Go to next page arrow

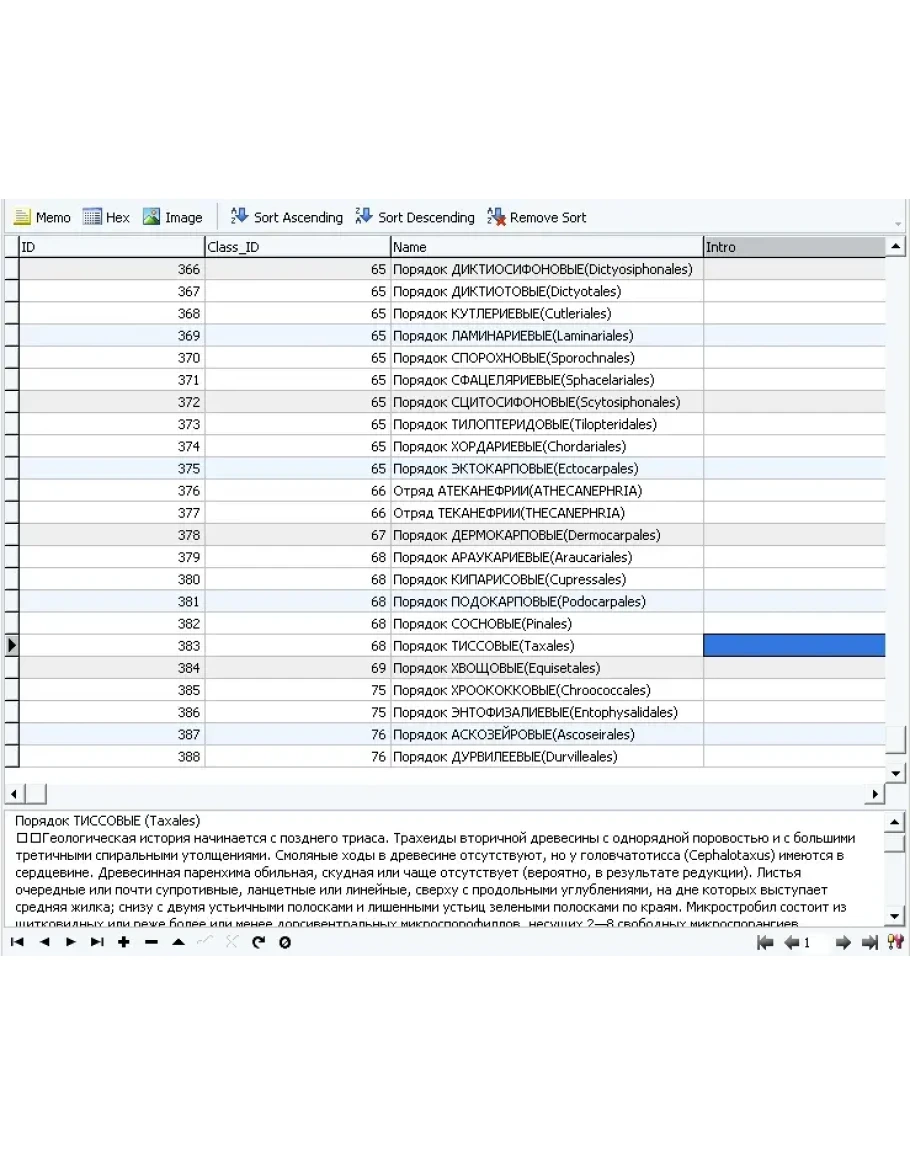pyautogui.click(x=842, y=942)
